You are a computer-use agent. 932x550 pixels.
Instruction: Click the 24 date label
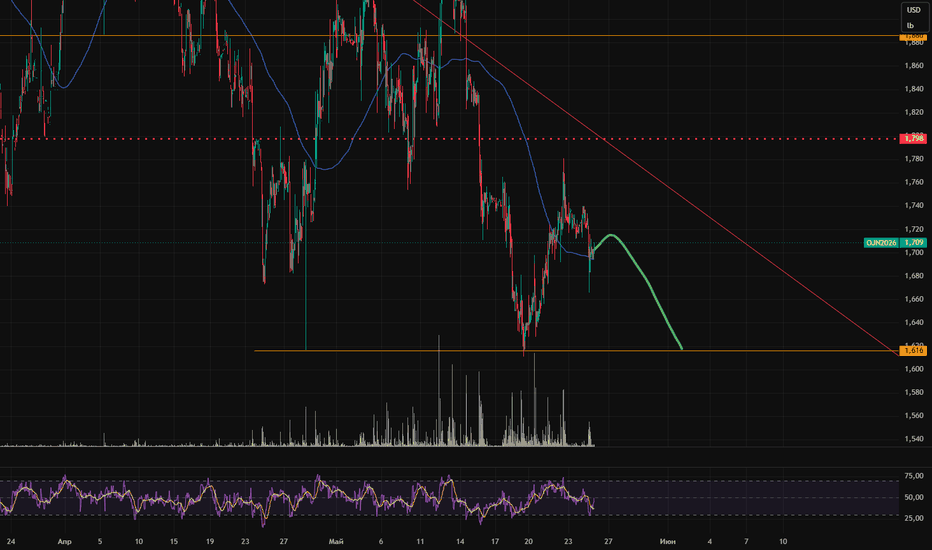(11, 542)
